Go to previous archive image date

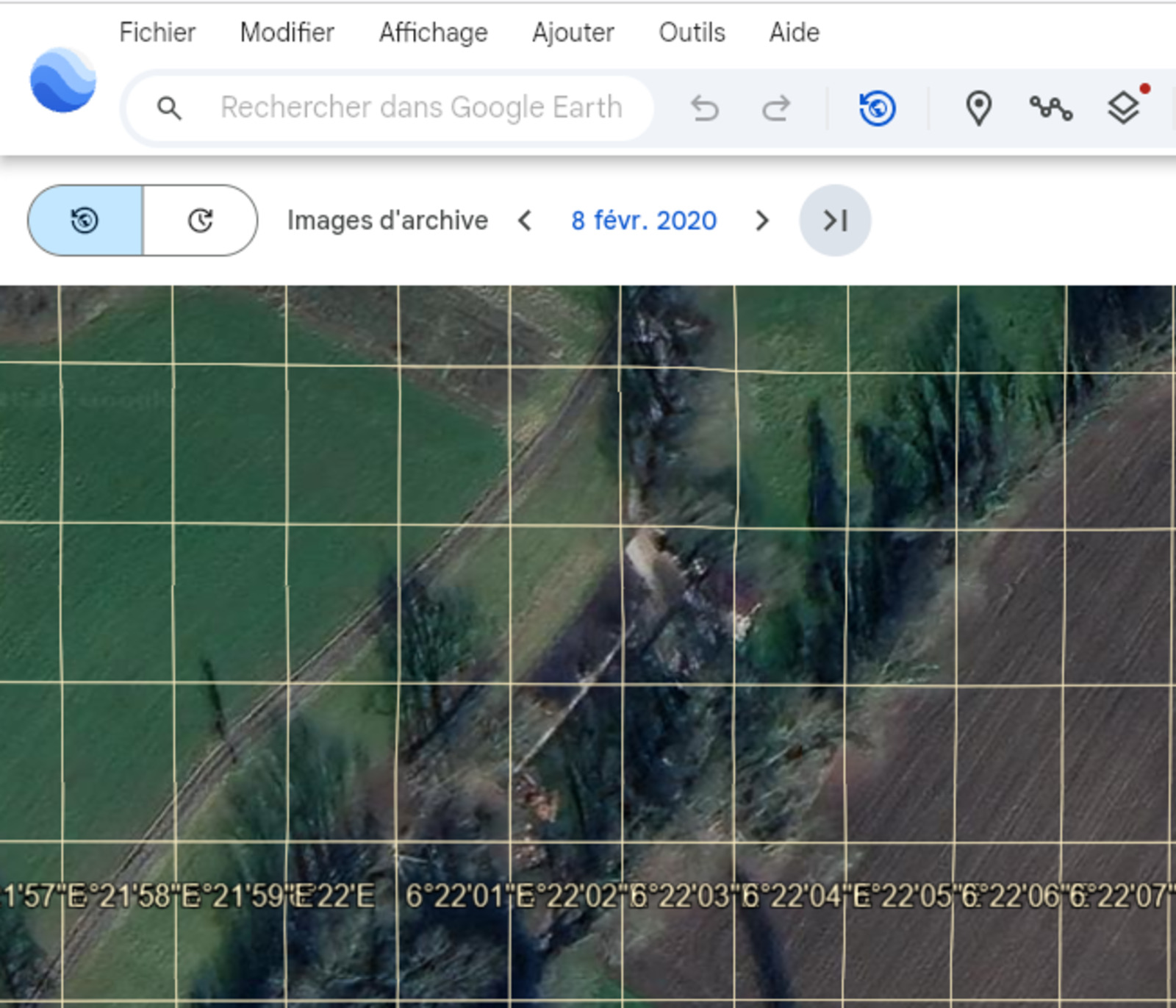pyautogui.click(x=525, y=221)
